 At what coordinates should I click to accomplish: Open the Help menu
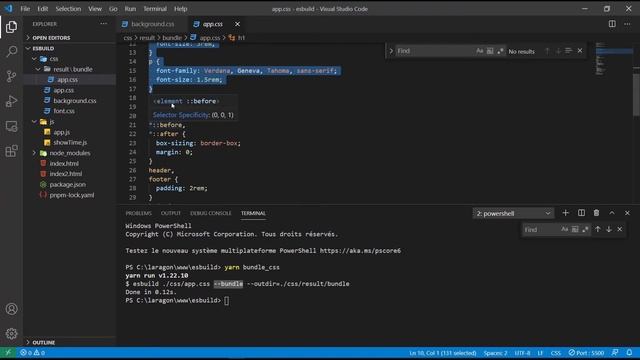click(x=180, y=9)
